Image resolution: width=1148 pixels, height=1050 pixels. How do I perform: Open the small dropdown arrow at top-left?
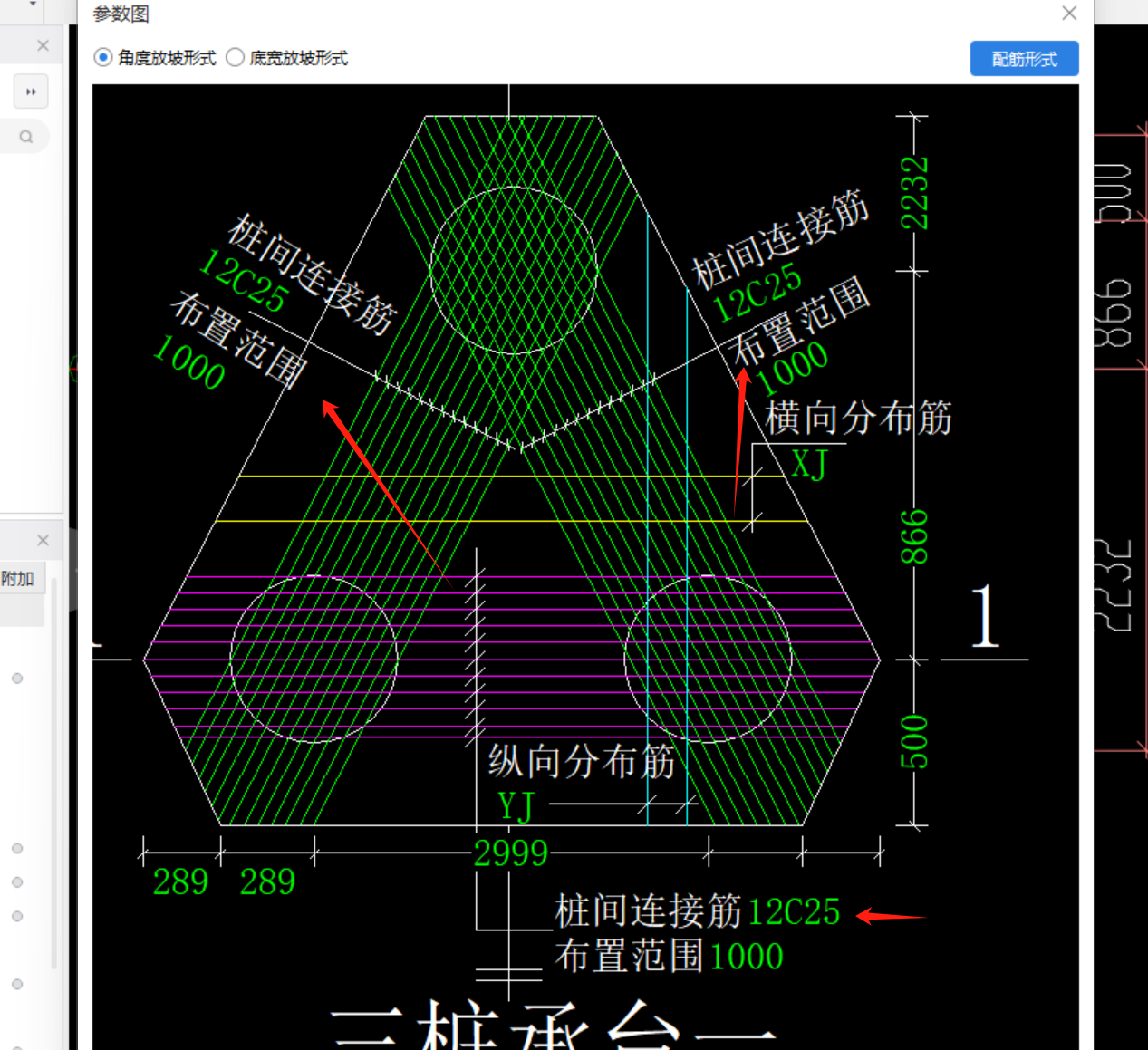33,5
